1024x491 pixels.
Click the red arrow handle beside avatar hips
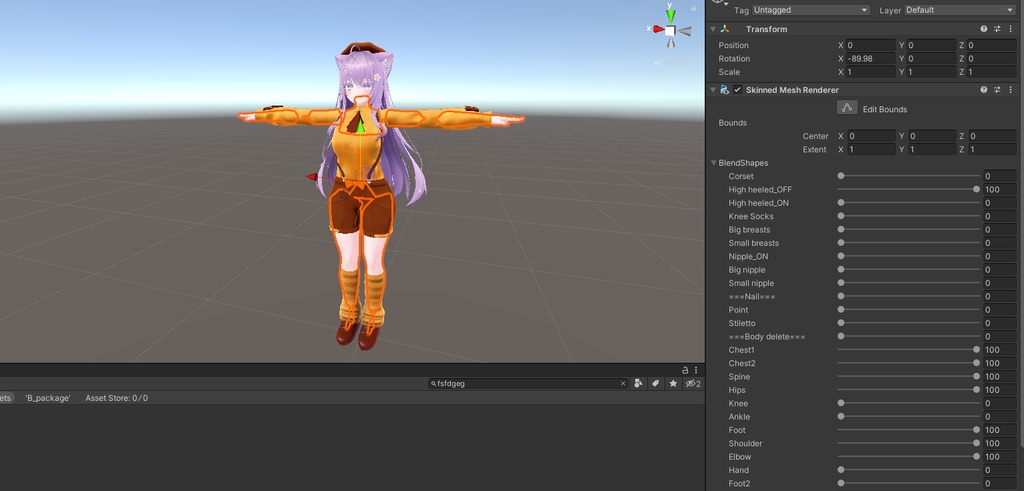point(312,177)
